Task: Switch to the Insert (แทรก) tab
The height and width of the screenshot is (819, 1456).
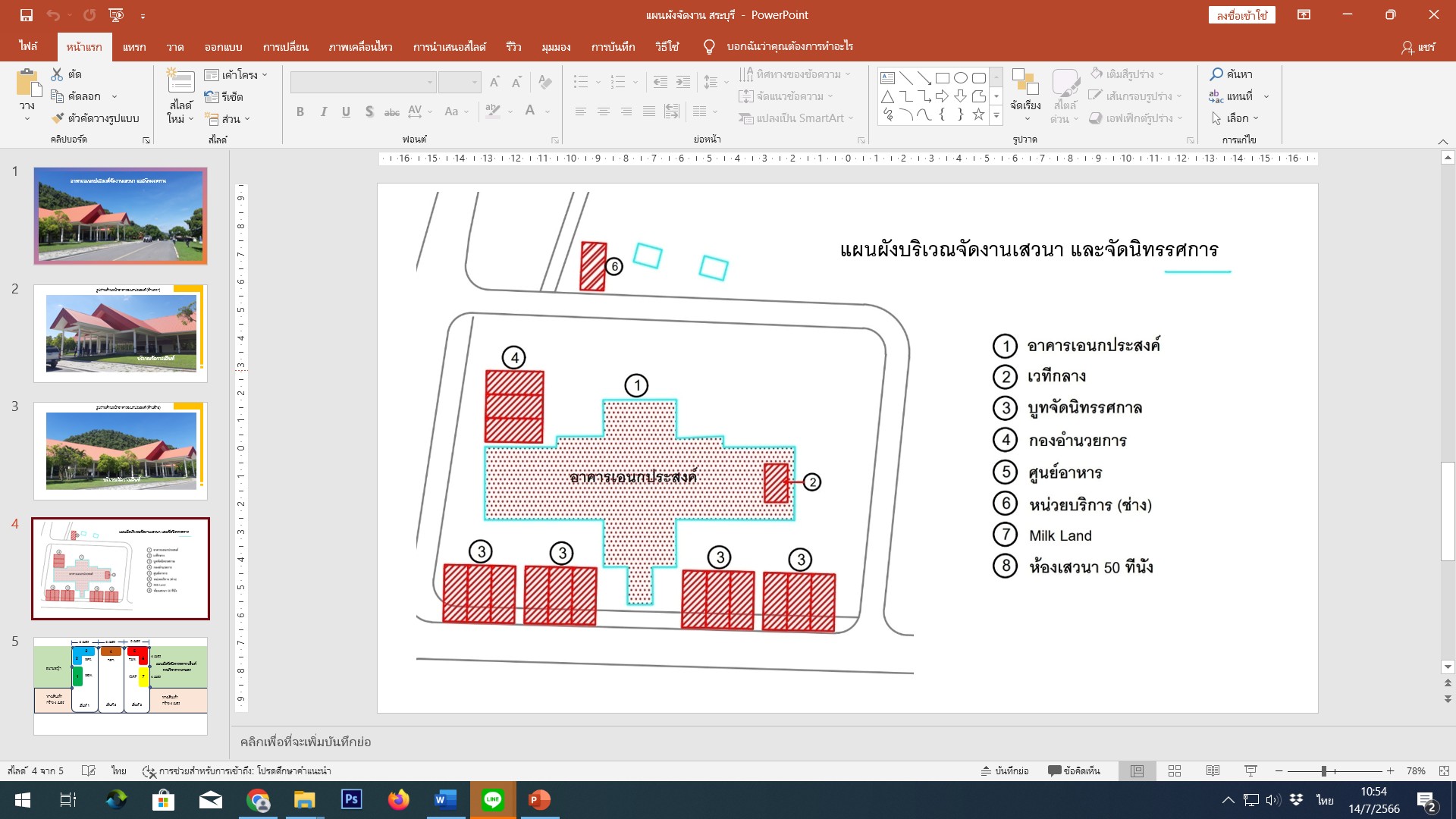Action: coord(134,46)
